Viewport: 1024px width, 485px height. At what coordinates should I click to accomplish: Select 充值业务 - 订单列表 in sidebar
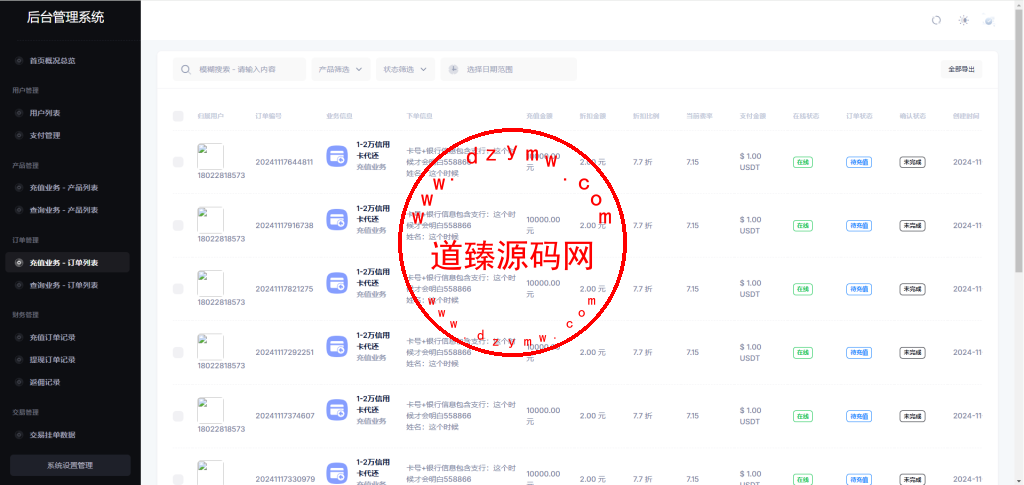67,262
